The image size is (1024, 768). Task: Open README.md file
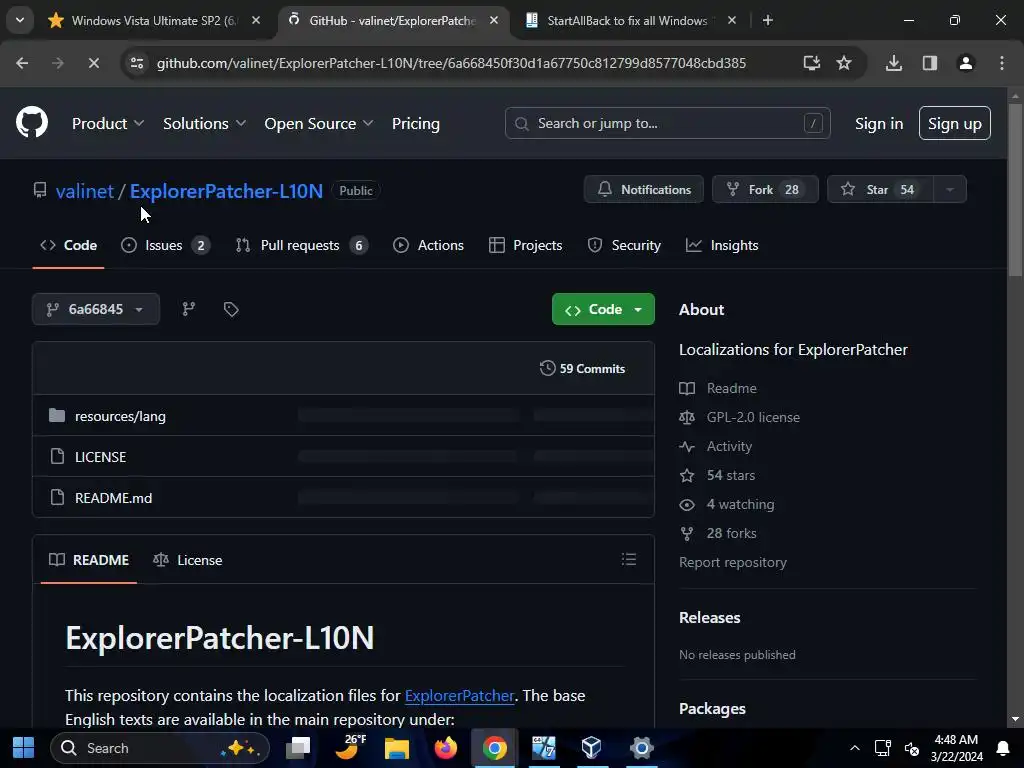[x=113, y=498]
